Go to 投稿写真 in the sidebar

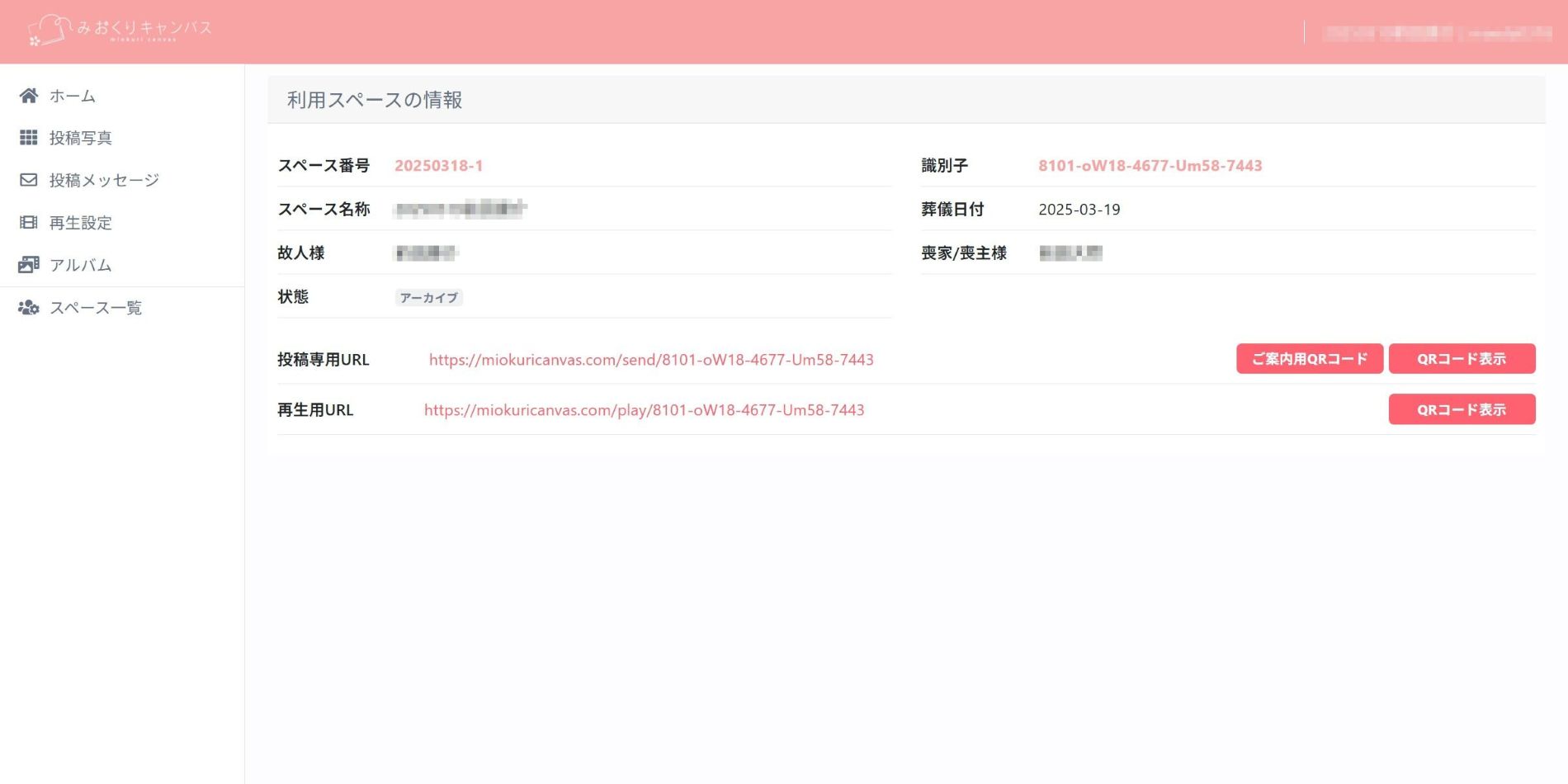[x=81, y=138]
